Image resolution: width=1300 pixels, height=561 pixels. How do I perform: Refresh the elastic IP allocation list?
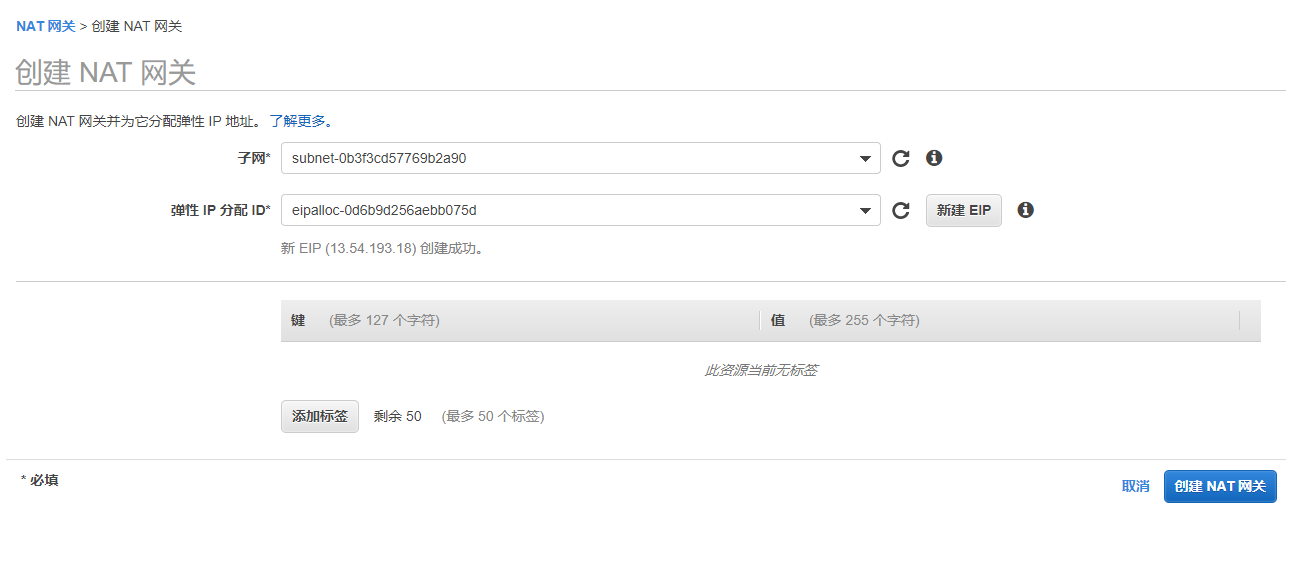point(901,210)
